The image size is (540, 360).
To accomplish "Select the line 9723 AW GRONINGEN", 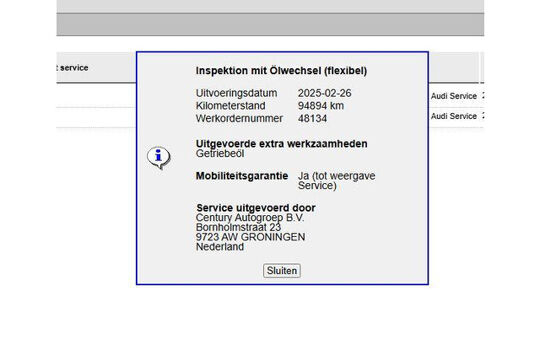I will click(x=250, y=237).
